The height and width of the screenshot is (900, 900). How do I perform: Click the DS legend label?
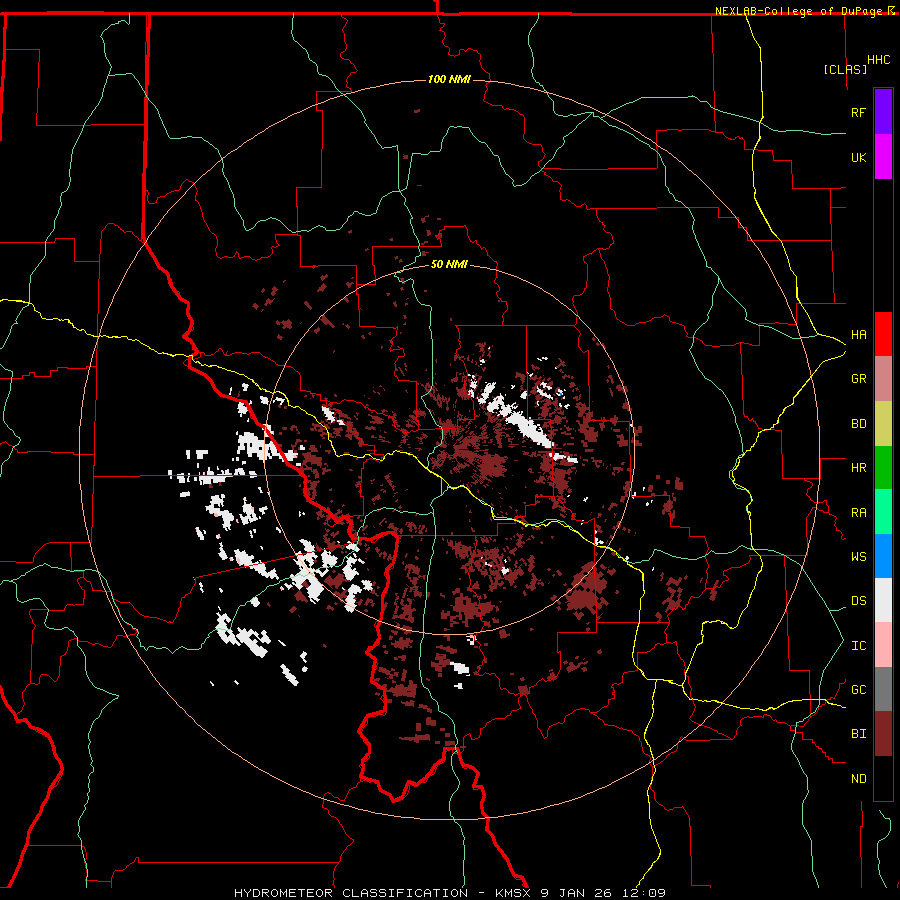coord(858,601)
